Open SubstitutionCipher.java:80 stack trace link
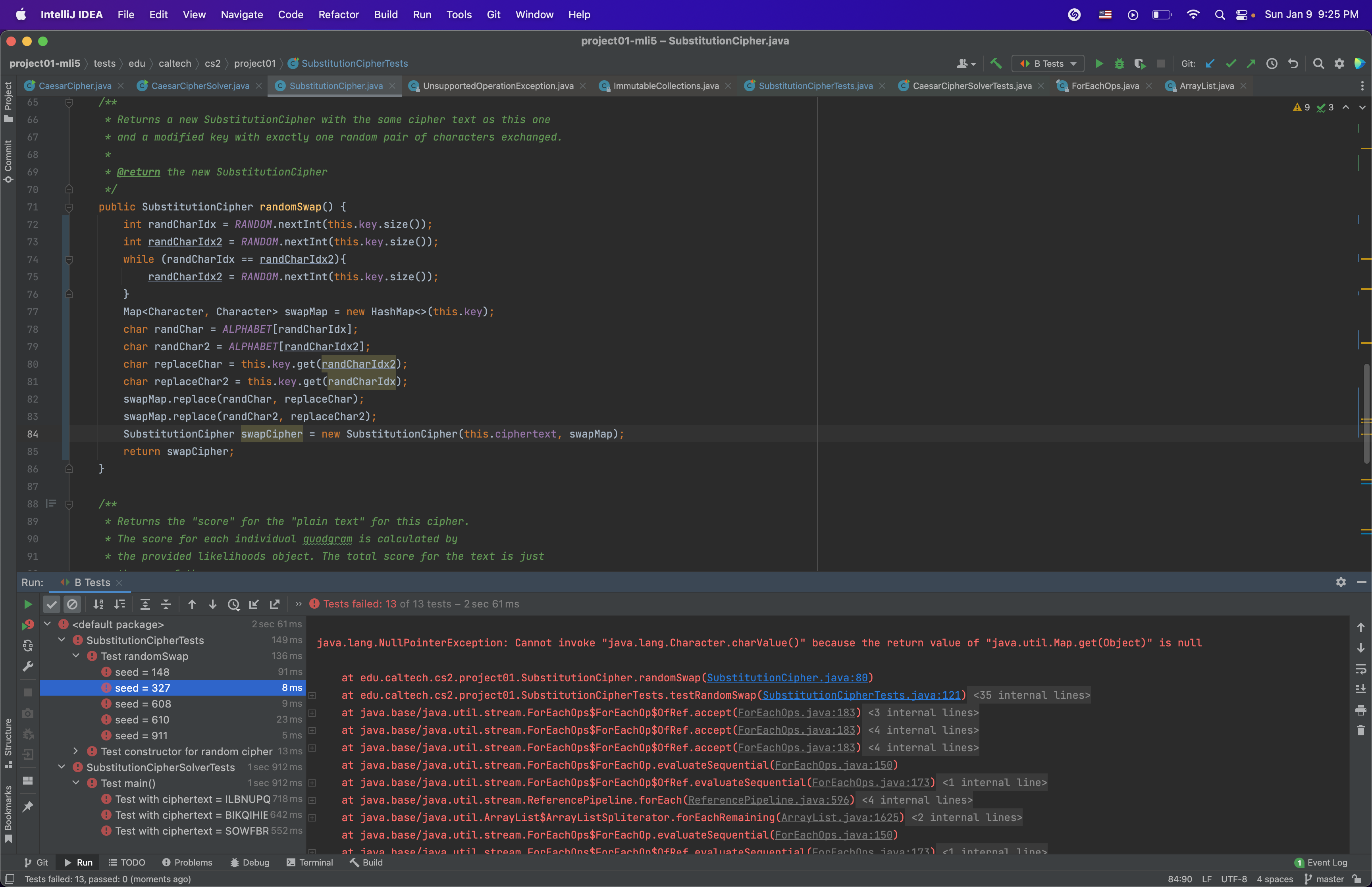The width and height of the screenshot is (1372, 887). pos(786,677)
